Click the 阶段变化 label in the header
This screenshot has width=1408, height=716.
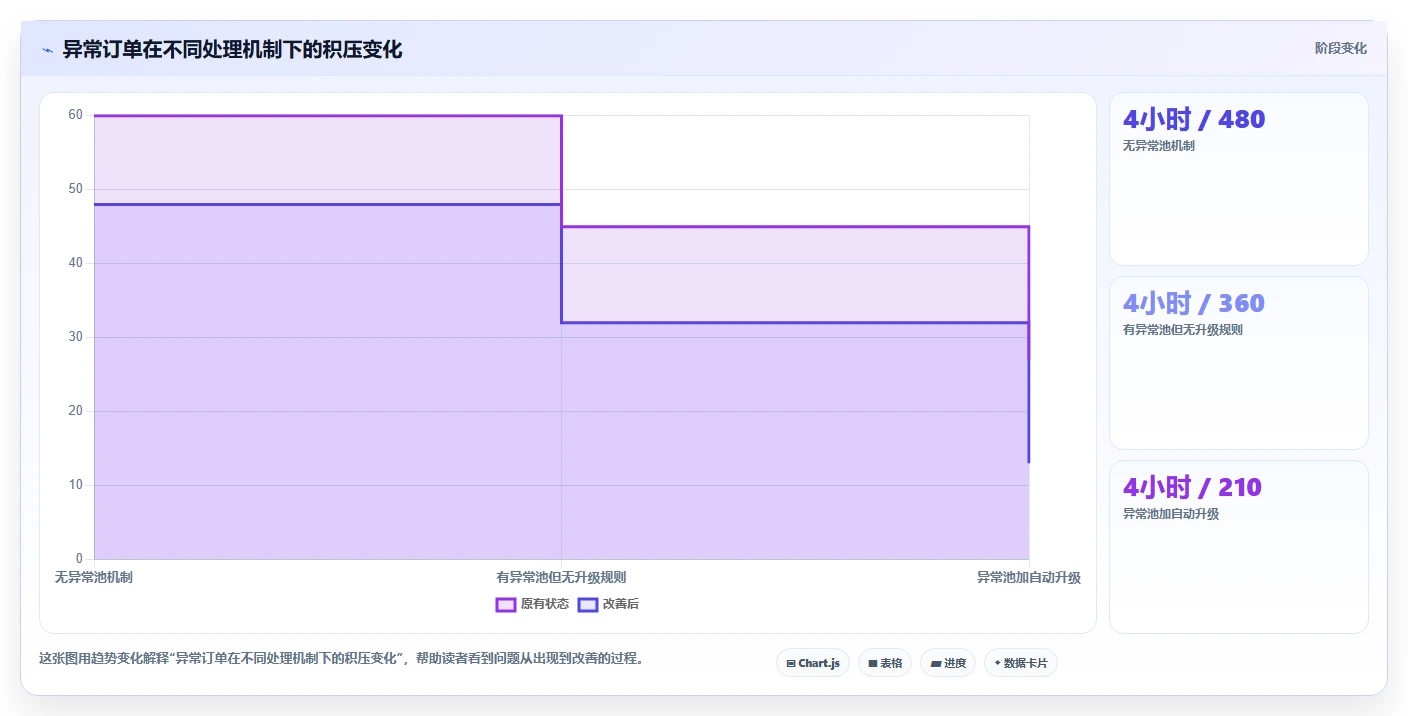click(x=1340, y=48)
